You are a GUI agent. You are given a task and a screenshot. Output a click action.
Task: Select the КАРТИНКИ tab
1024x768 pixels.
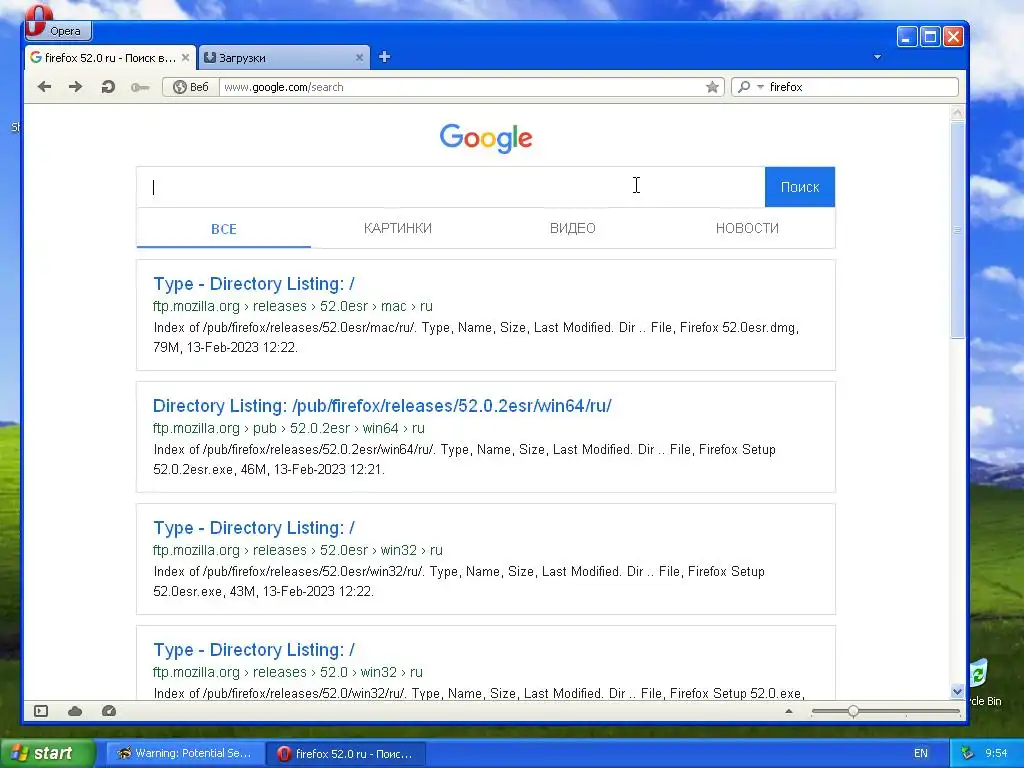tap(398, 229)
